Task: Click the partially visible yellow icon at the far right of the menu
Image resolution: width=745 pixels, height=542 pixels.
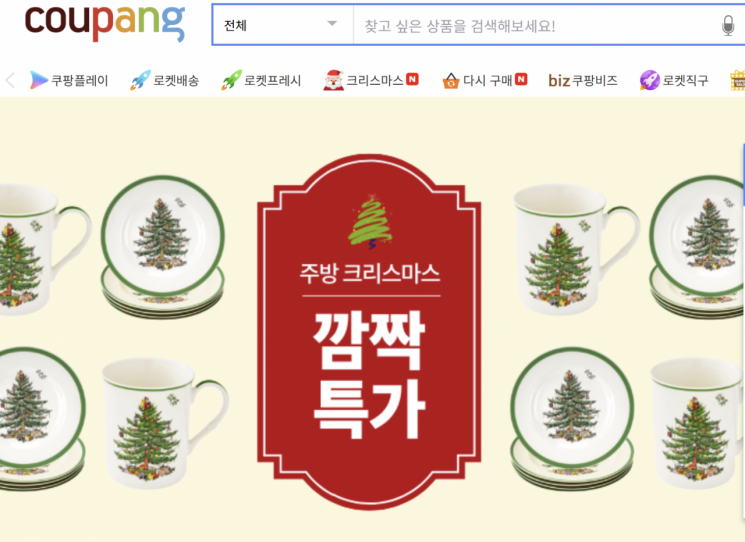Action: point(738,80)
